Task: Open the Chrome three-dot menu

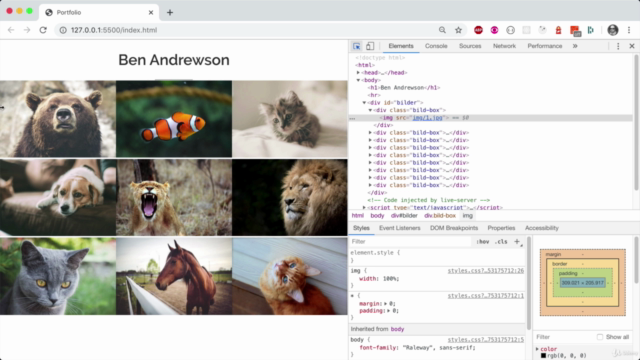Action: tap(629, 30)
